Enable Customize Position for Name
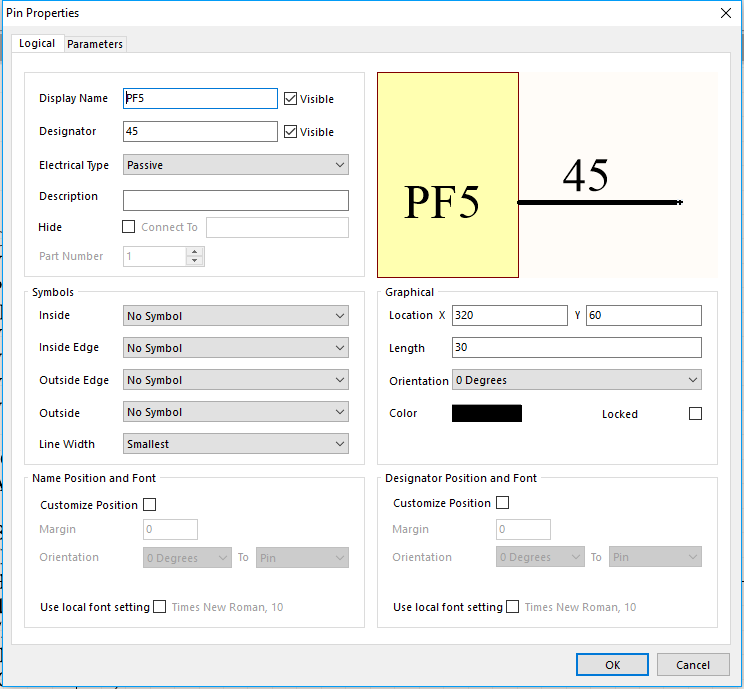744x689 pixels. [150, 505]
